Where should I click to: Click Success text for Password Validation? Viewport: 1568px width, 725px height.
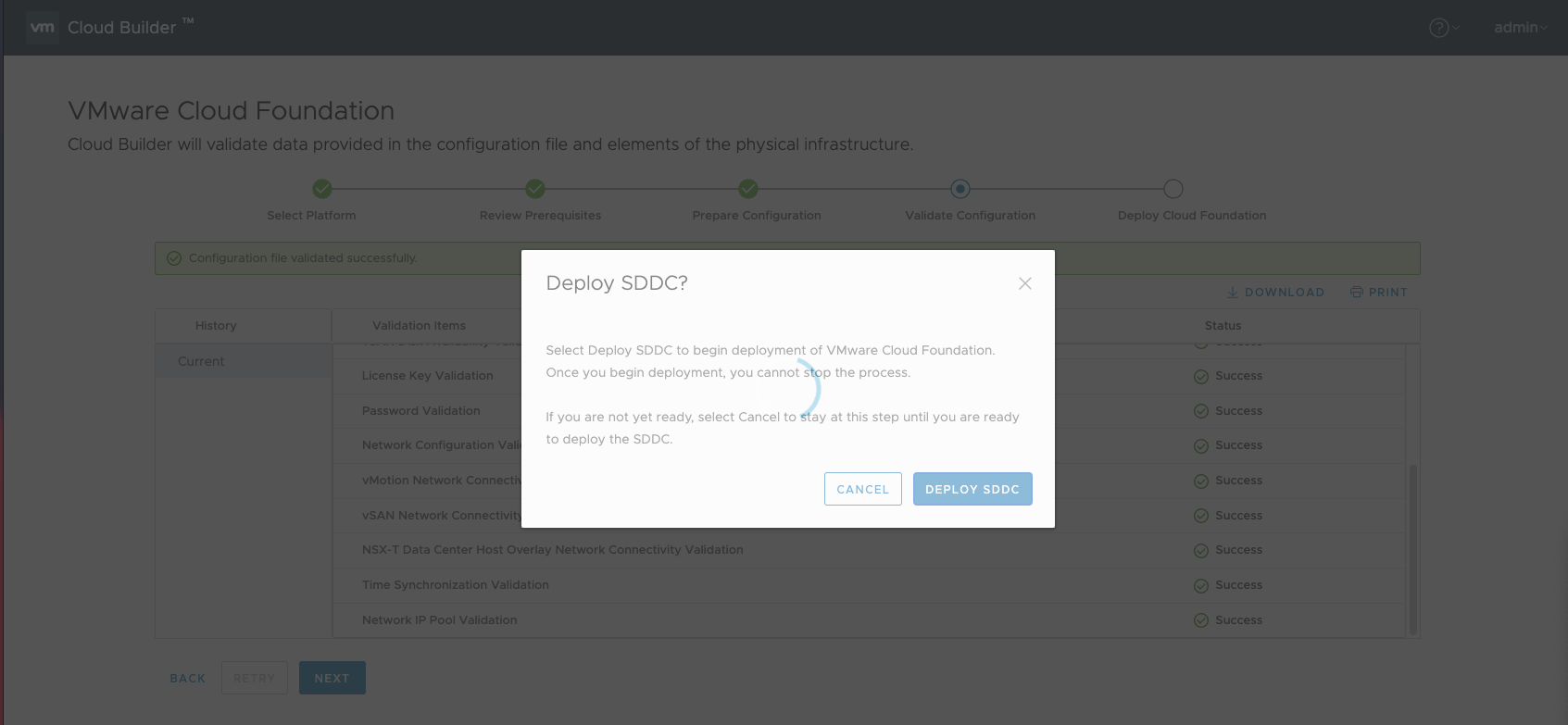[x=1239, y=411]
